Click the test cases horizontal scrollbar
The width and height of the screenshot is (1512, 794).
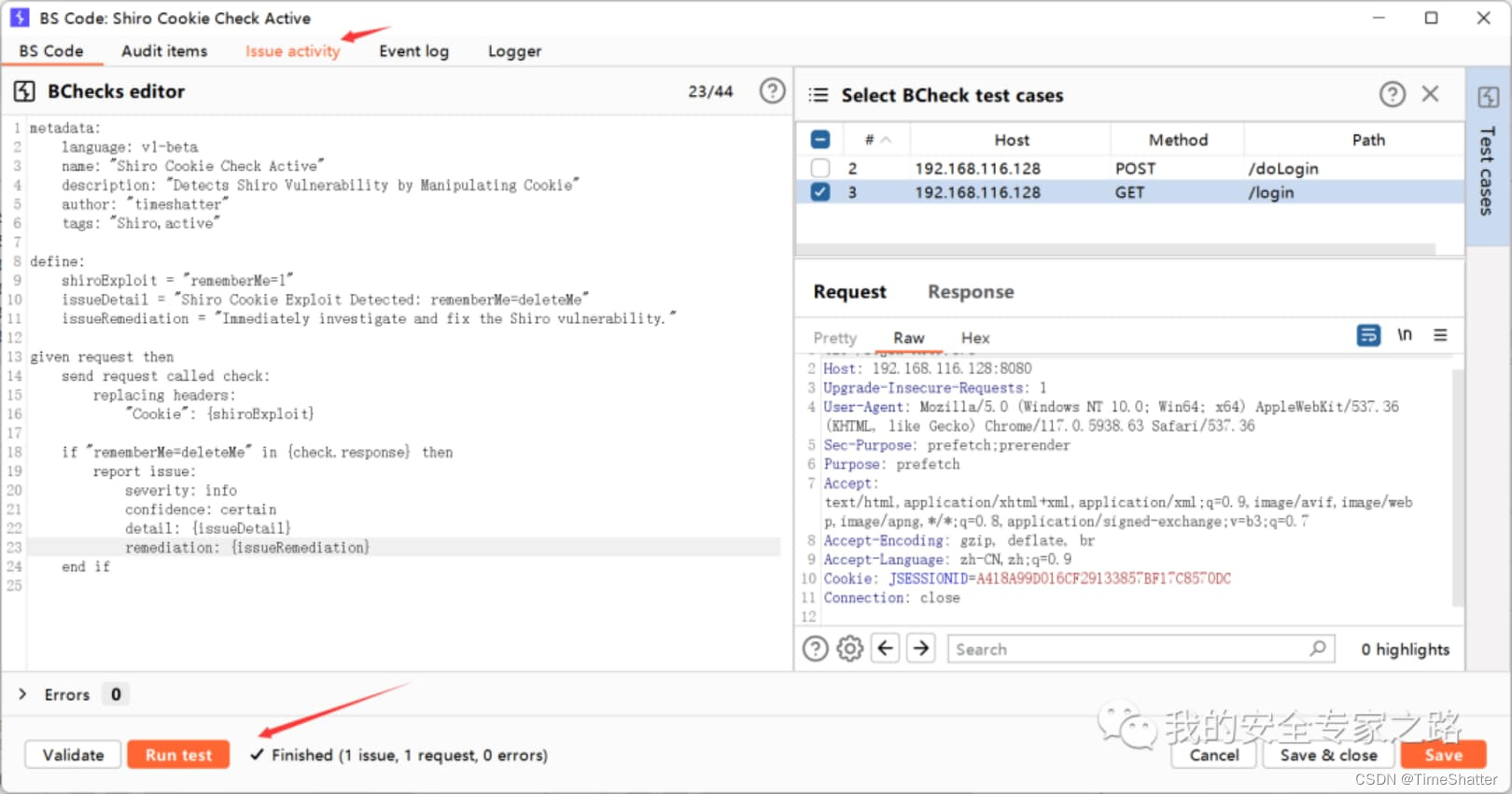click(x=1116, y=249)
